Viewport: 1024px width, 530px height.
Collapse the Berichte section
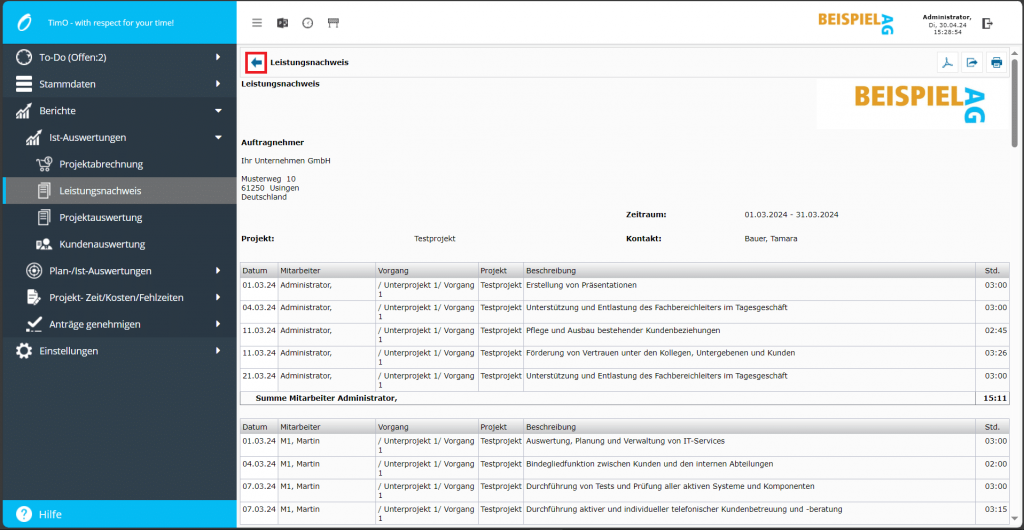pos(118,111)
